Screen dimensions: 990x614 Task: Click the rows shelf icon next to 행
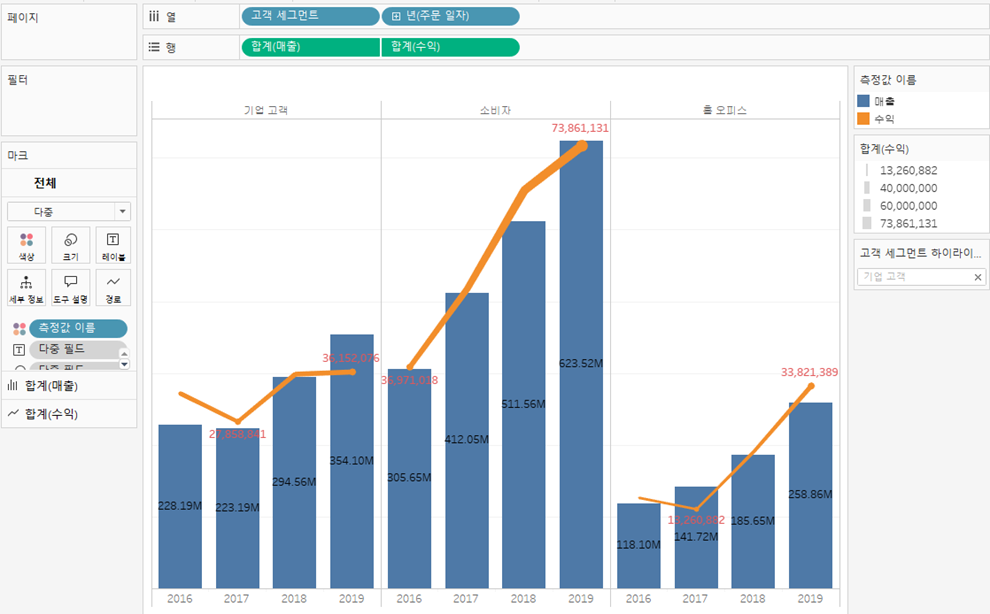coord(154,47)
